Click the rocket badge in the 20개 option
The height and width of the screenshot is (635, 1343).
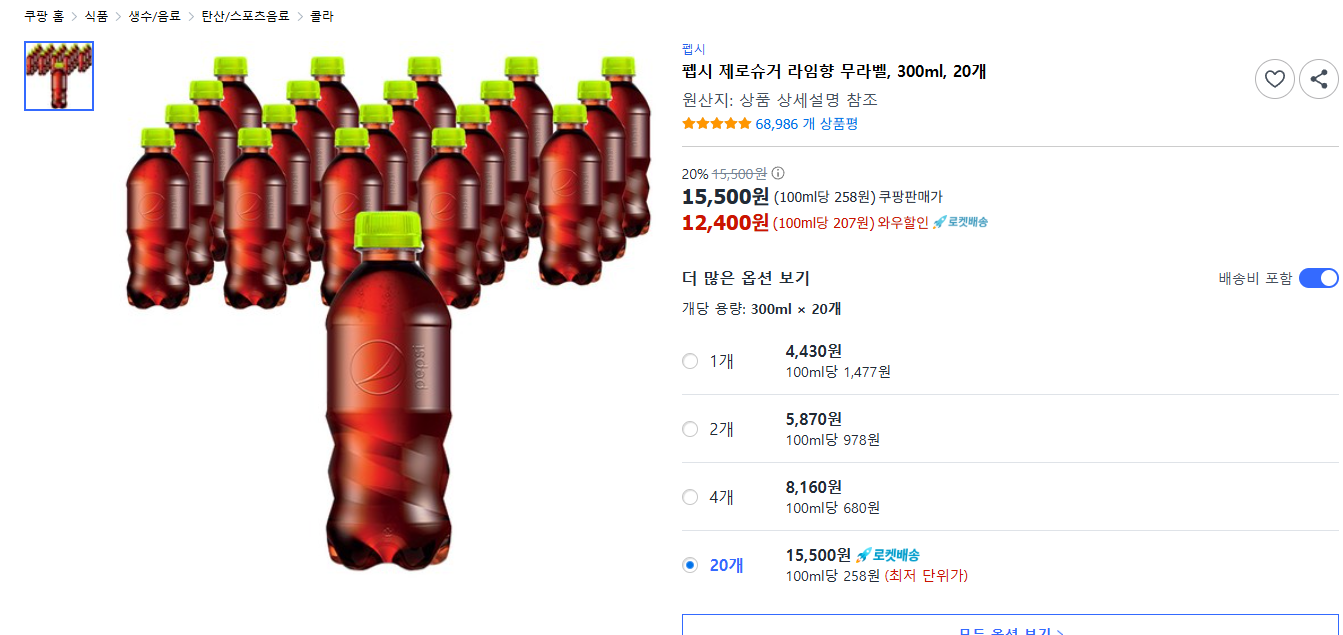point(888,555)
